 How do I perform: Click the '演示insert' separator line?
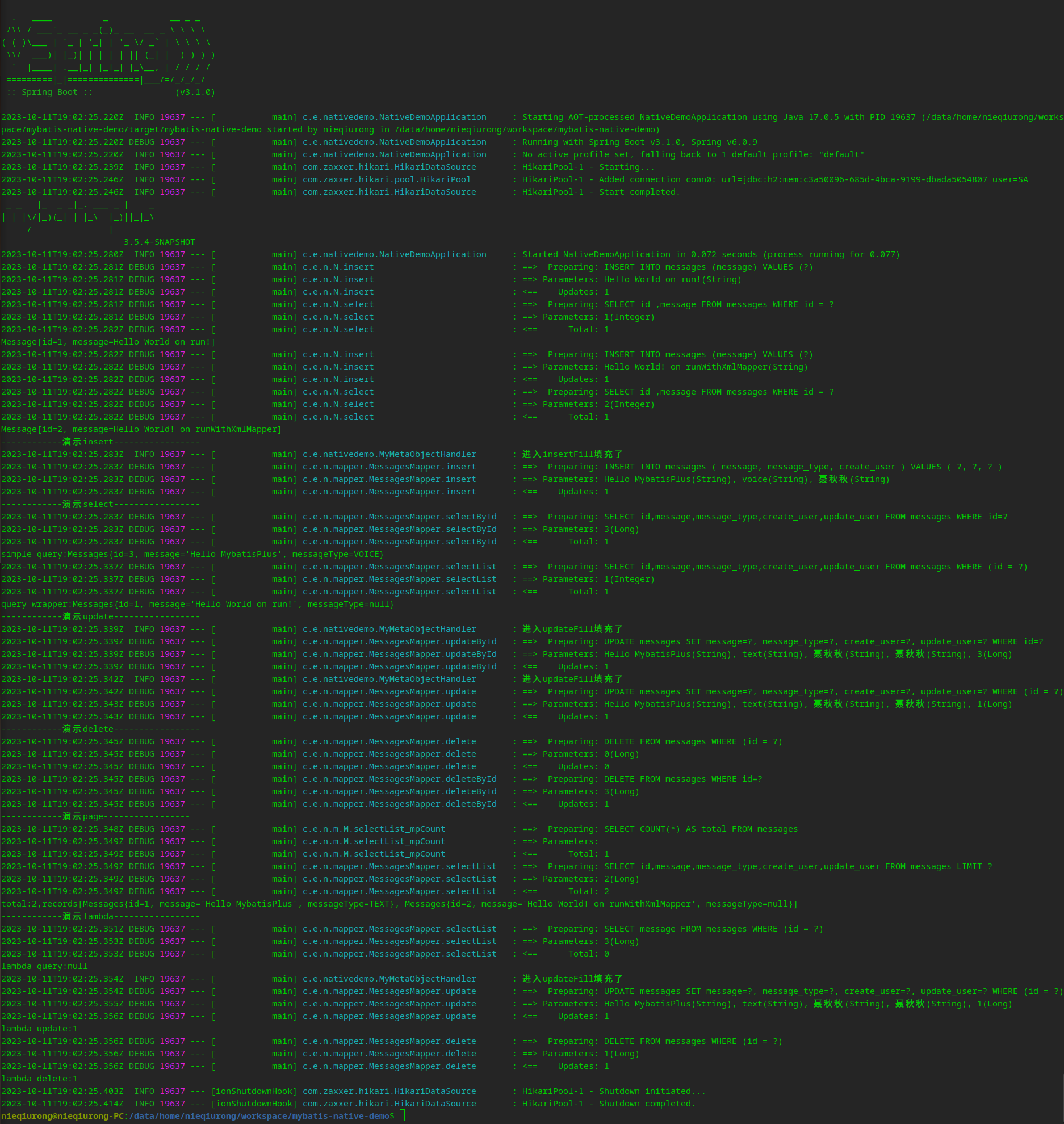(x=100, y=442)
